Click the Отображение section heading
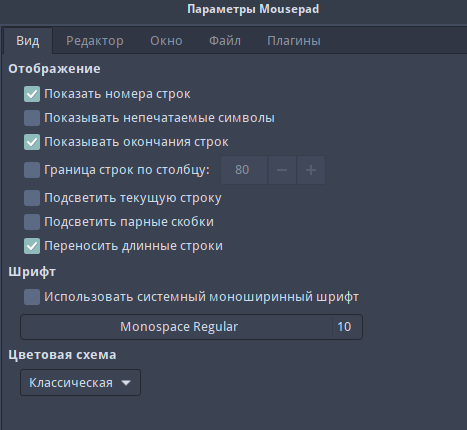The image size is (467, 430). tap(54, 69)
